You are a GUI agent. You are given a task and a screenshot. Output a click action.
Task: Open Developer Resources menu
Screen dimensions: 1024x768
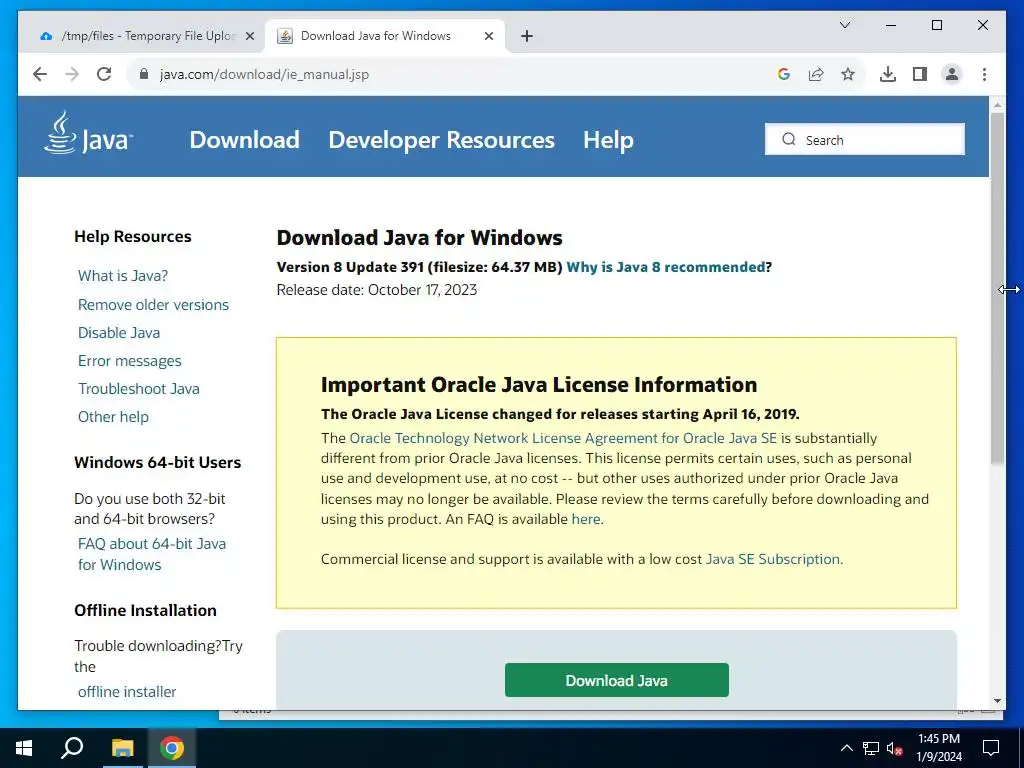click(x=441, y=140)
